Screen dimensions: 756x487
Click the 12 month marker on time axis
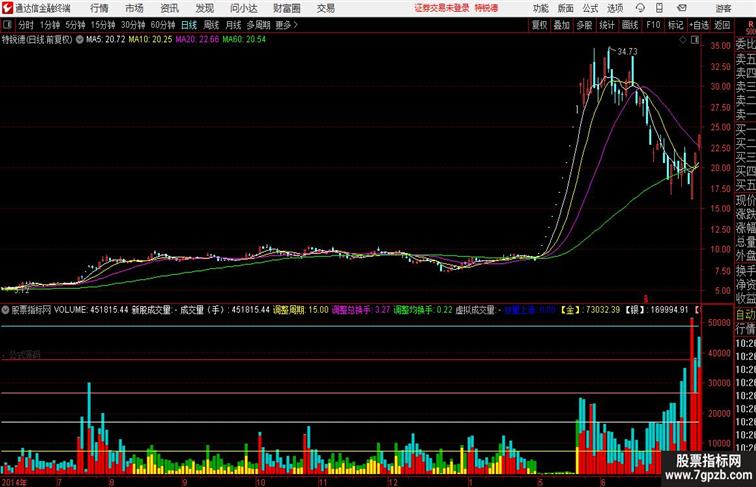click(x=392, y=482)
